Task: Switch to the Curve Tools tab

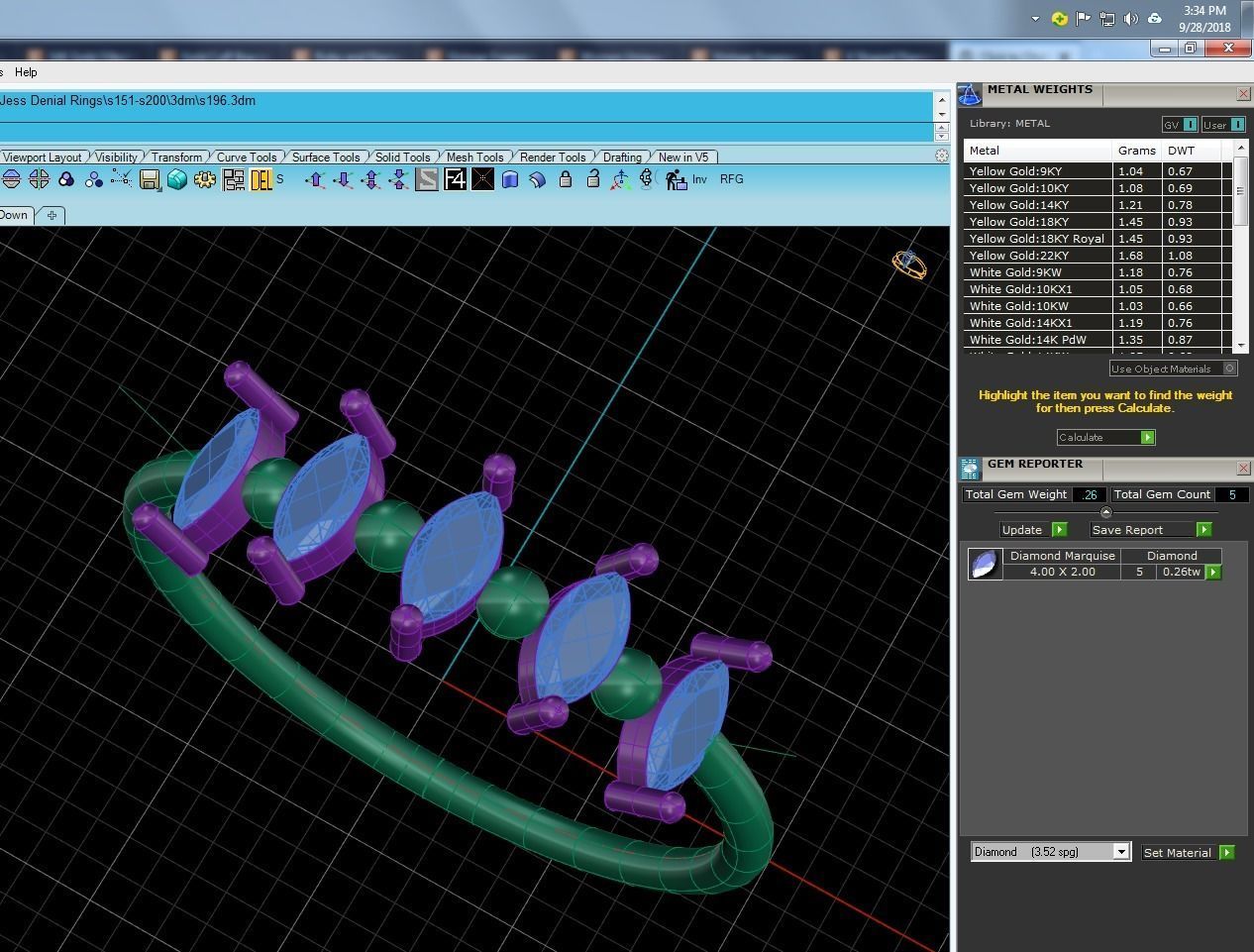Action: click(x=247, y=157)
